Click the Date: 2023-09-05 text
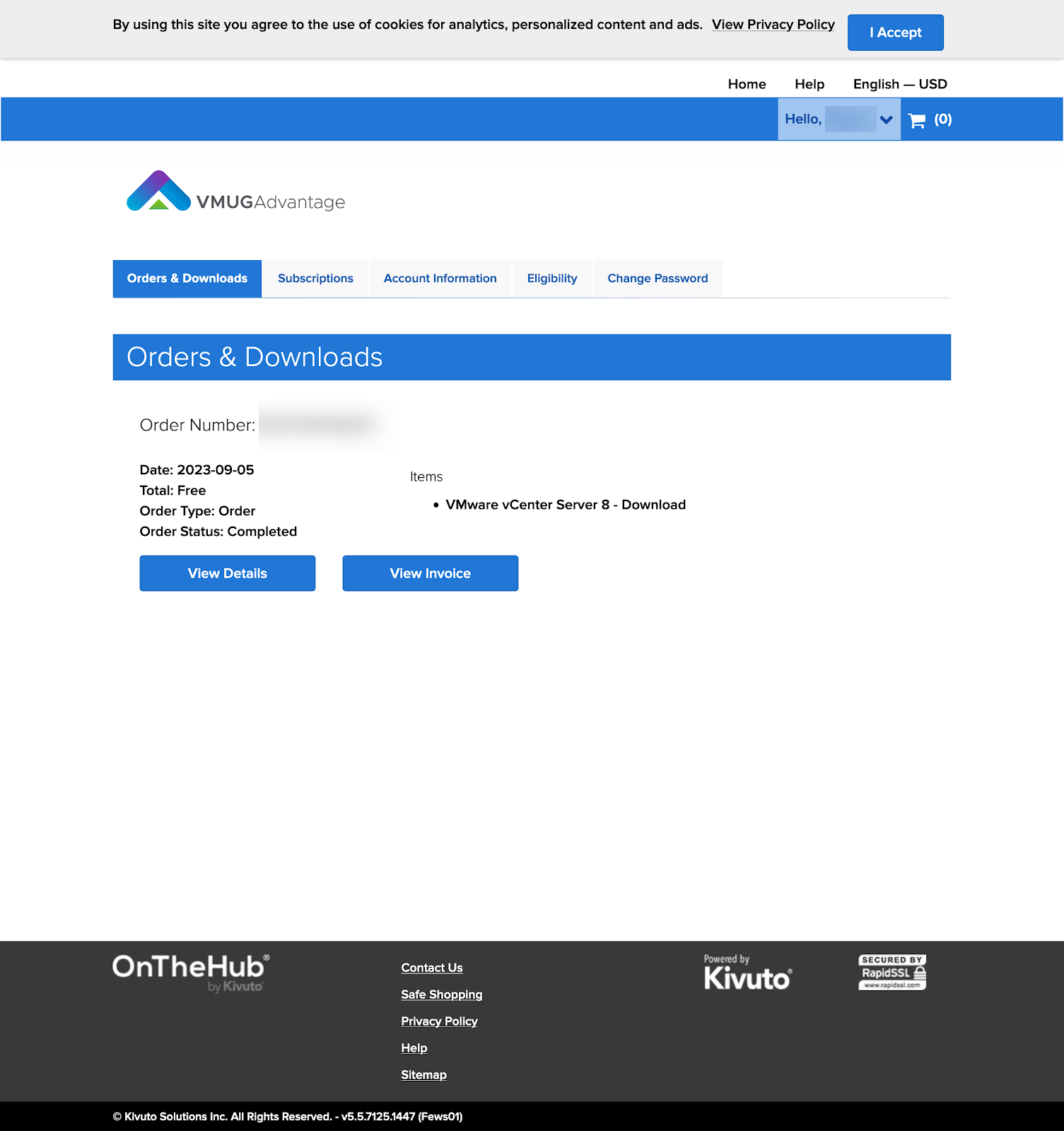1064x1131 pixels. 197,470
